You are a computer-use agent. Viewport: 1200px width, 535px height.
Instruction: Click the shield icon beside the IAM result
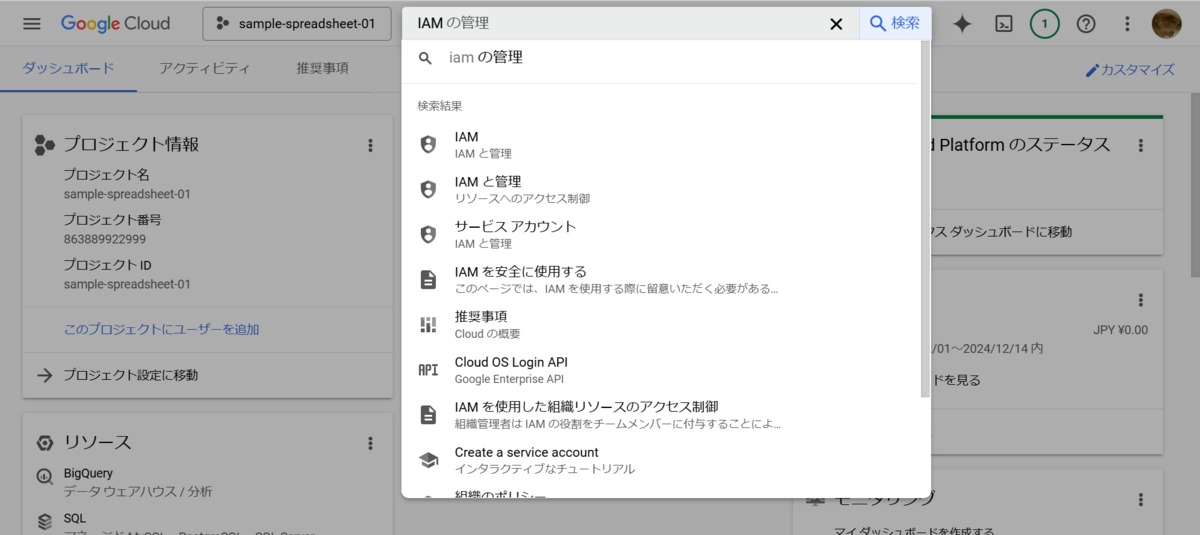coord(428,145)
